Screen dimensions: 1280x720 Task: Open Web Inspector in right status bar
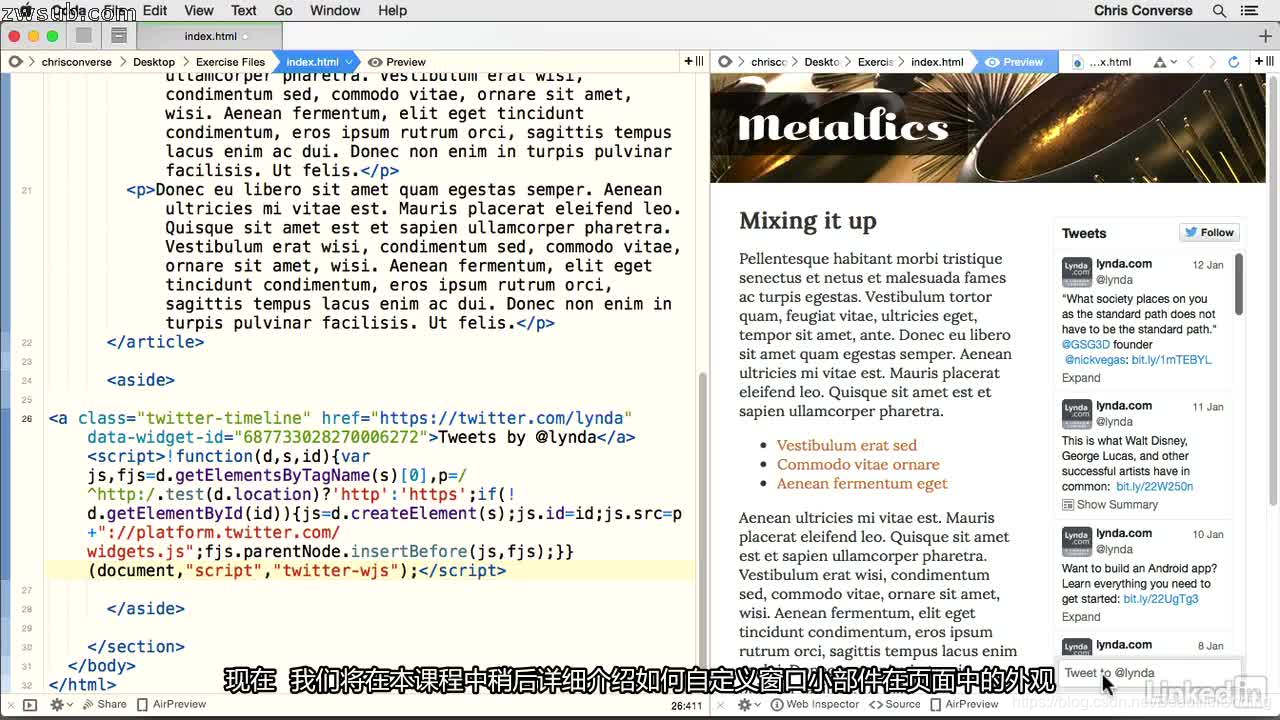815,704
